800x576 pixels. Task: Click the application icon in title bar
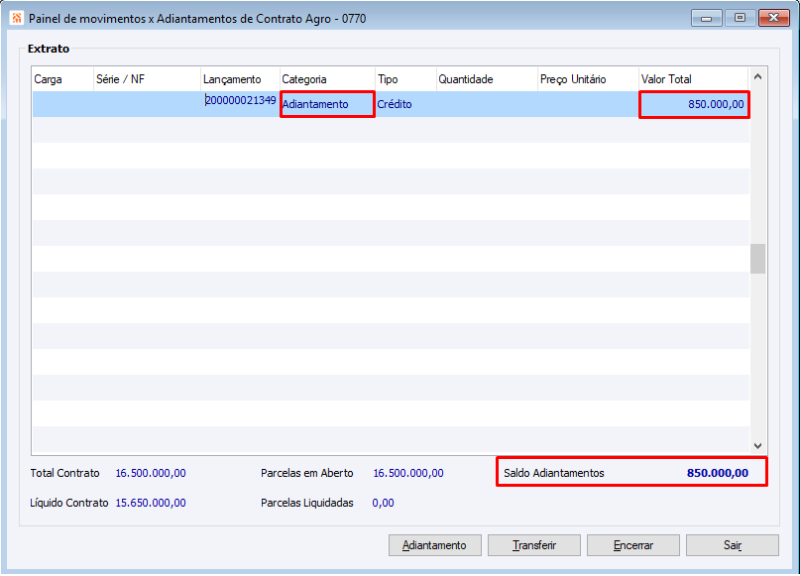[16, 18]
